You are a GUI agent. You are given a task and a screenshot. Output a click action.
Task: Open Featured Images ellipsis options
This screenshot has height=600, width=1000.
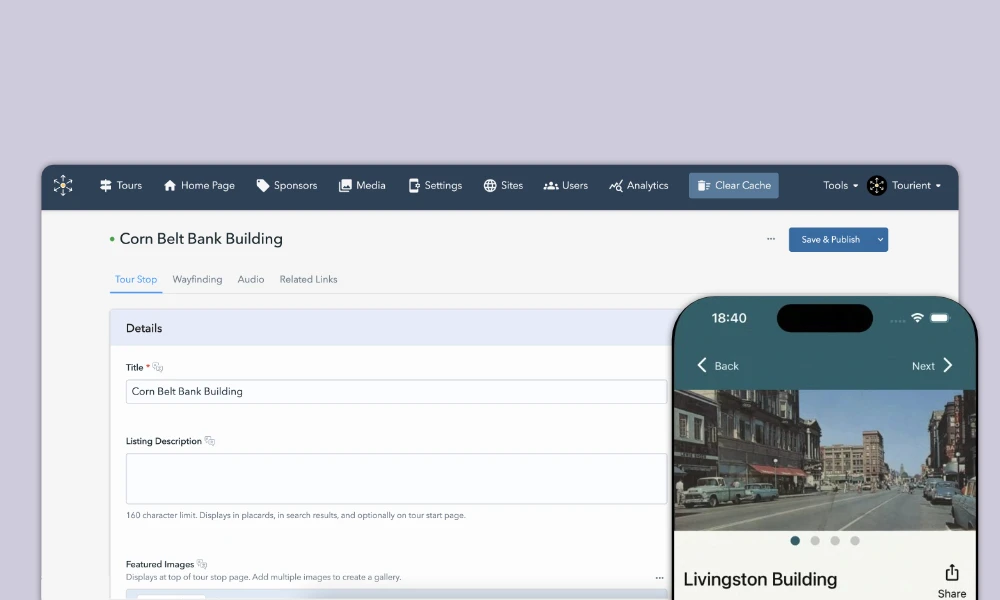(659, 578)
